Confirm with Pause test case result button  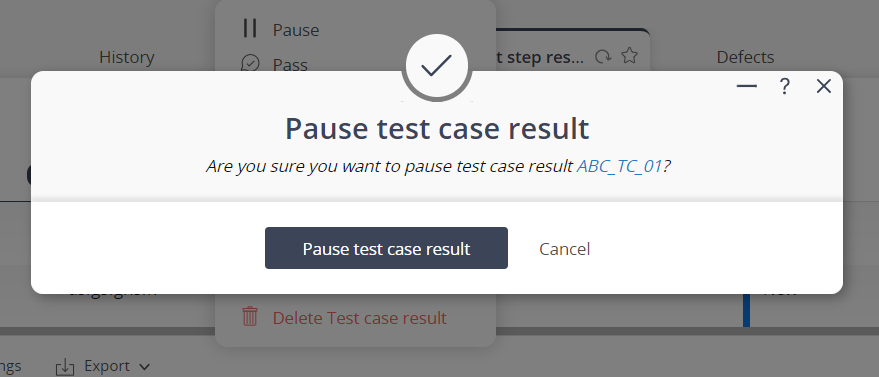tap(386, 248)
